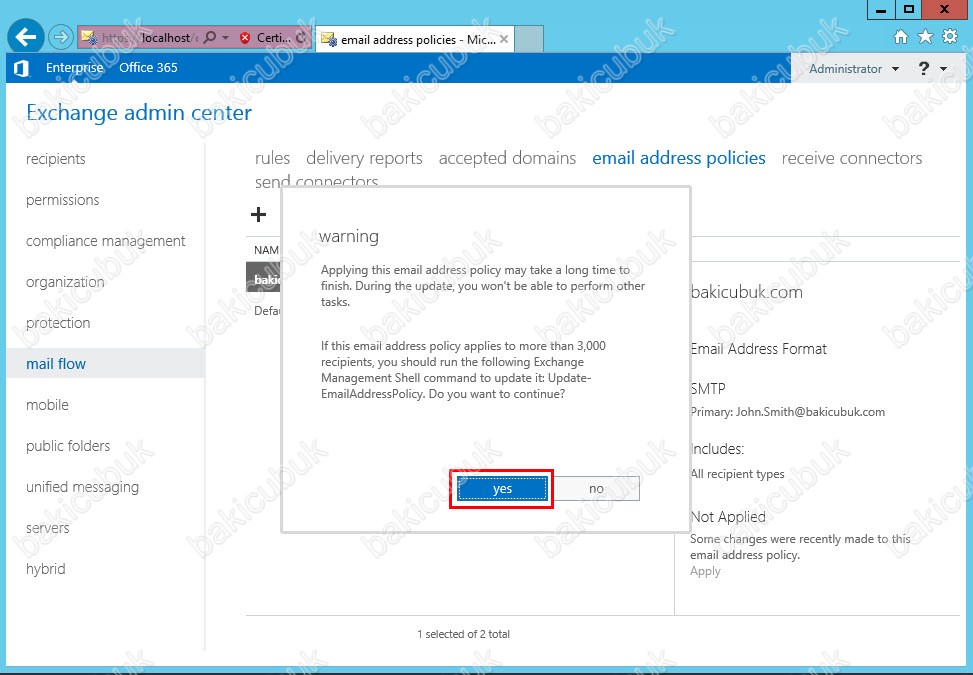Open permissions in left navigation

click(x=63, y=200)
